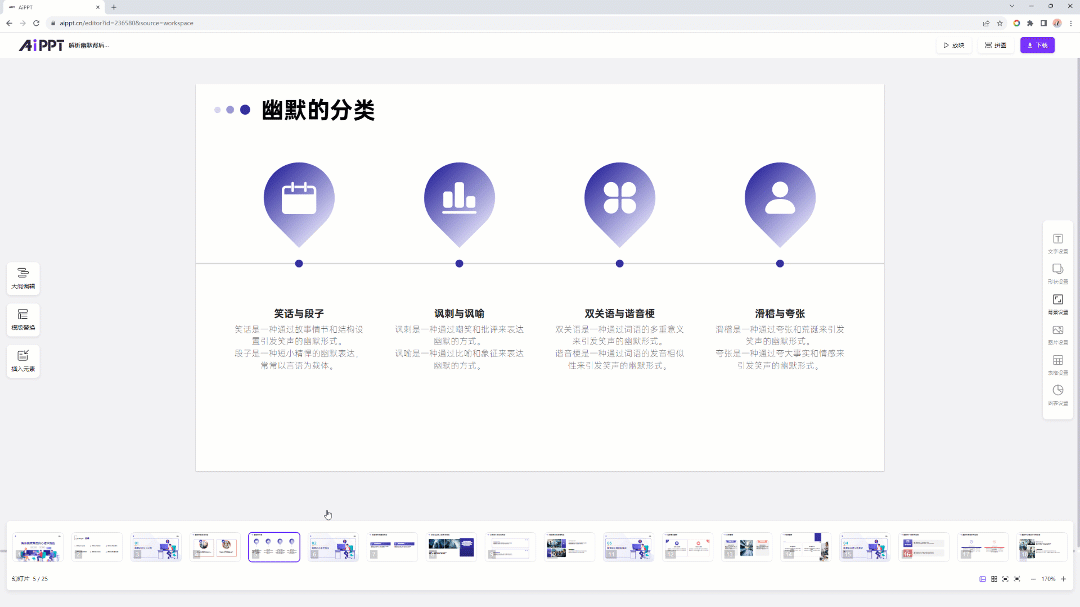Select 背景设置 background settings icon
Screen dimensions: 1080x607
click(x=1058, y=299)
